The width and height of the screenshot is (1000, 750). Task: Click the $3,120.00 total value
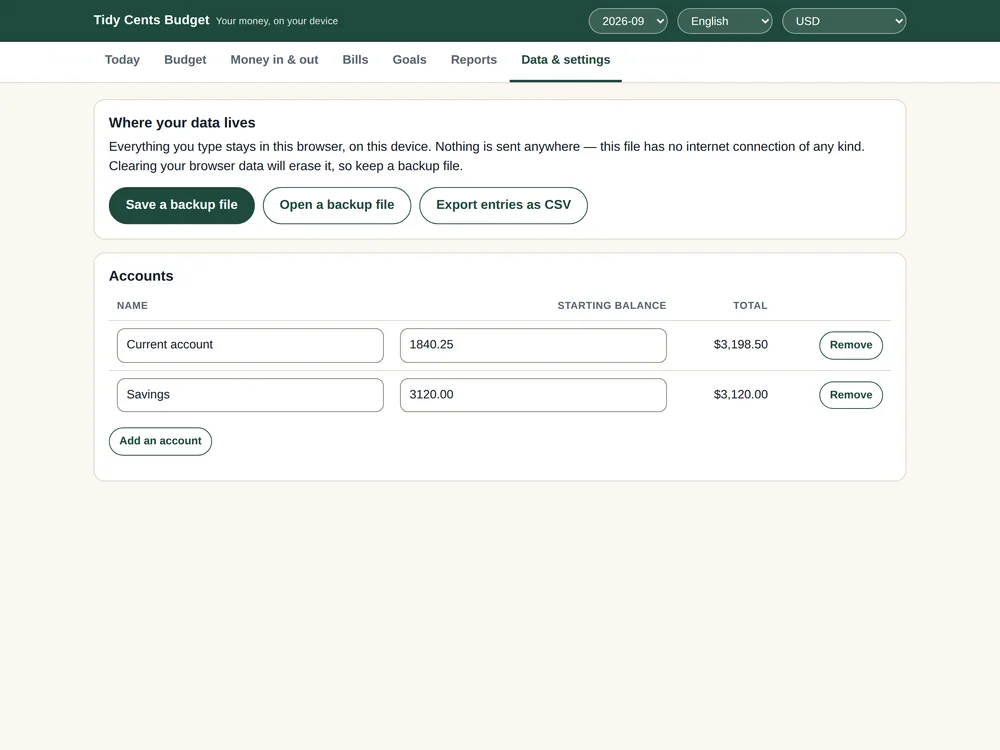[x=740, y=394]
